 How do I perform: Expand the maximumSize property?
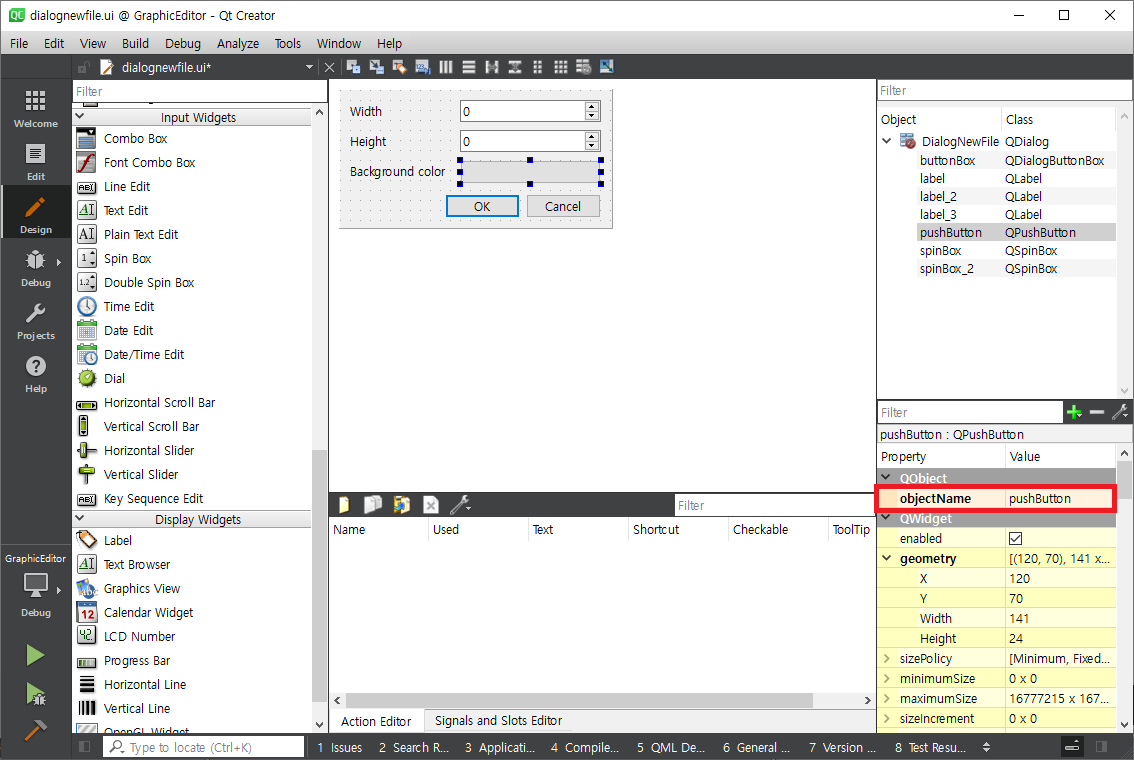pos(887,699)
